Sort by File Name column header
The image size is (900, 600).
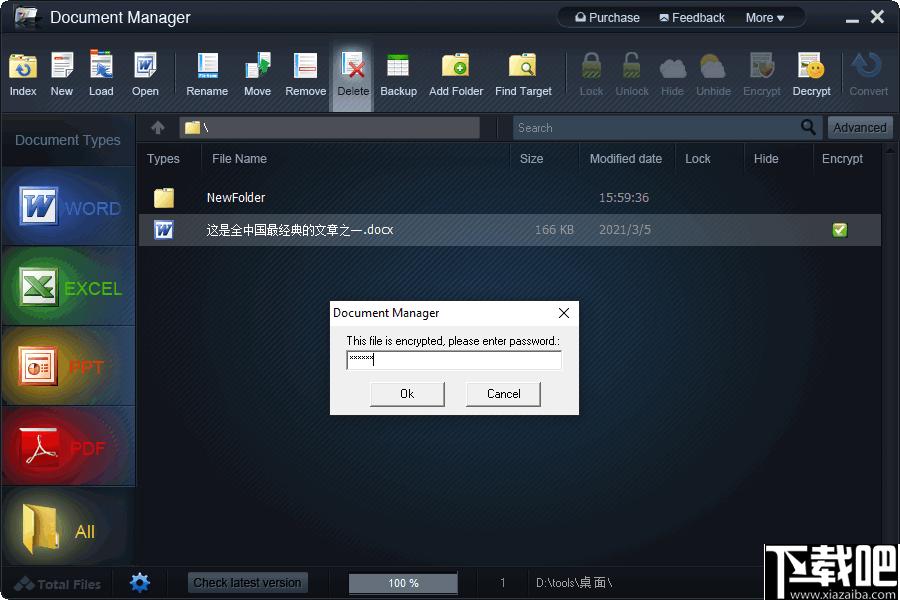(x=239, y=158)
